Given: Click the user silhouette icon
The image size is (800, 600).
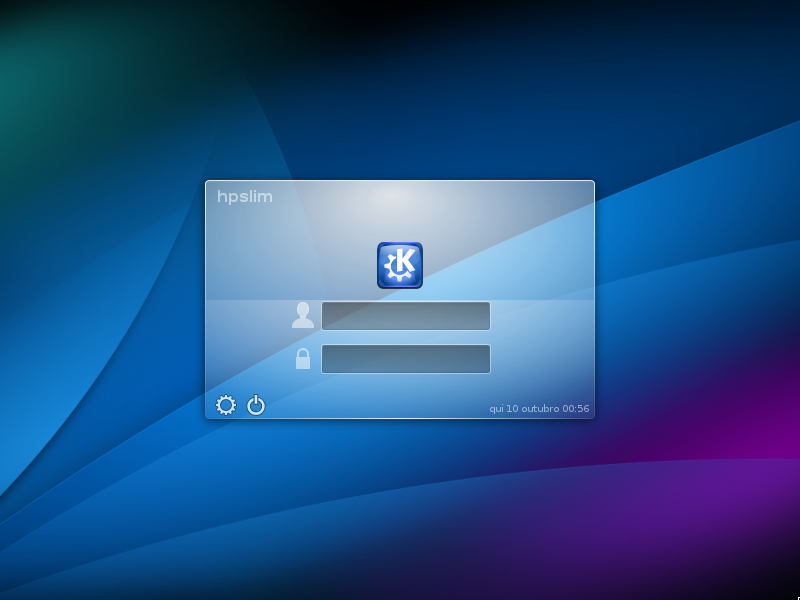Looking at the screenshot, I should 303,315.
